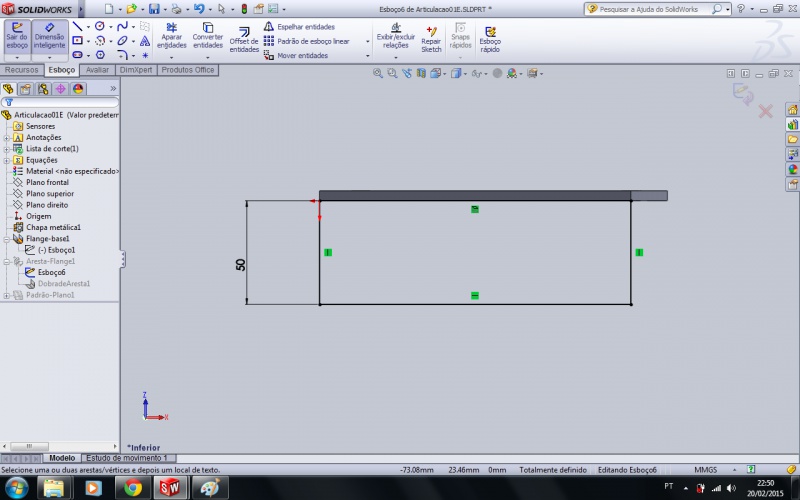Click the Zoom to Area icon
The image size is (800, 500).
392,73
